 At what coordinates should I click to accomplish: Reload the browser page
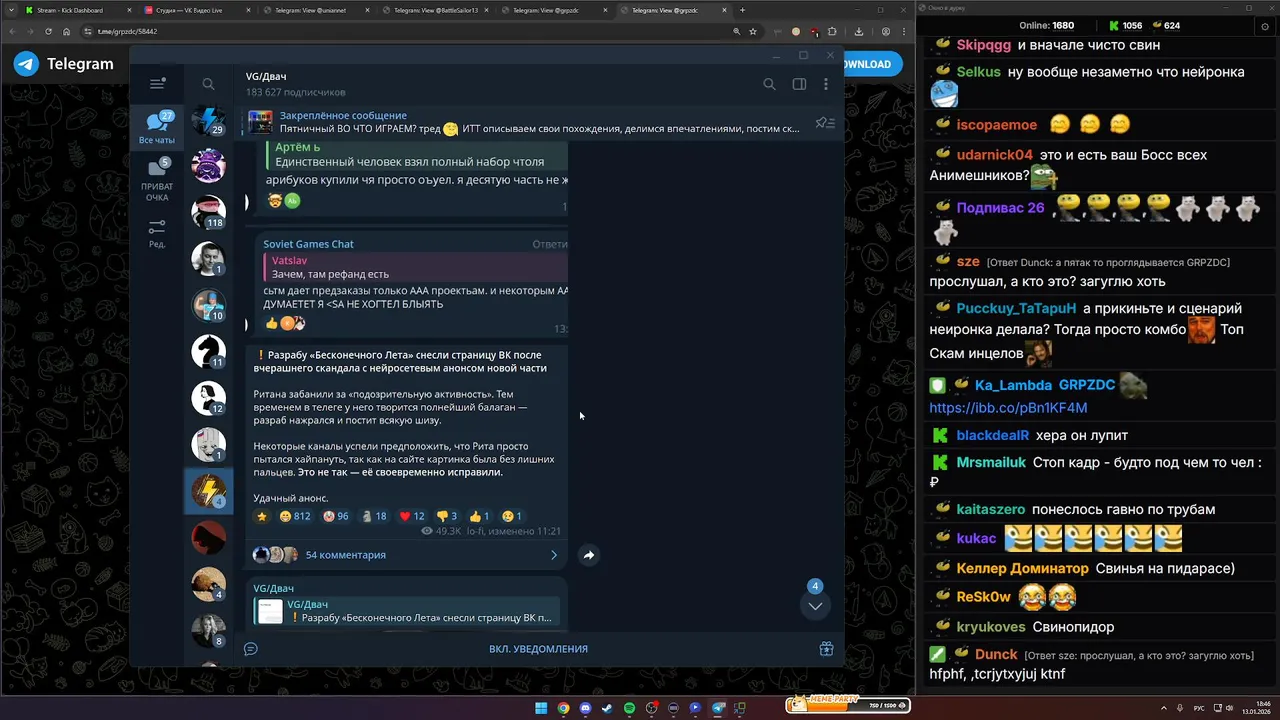[48, 31]
